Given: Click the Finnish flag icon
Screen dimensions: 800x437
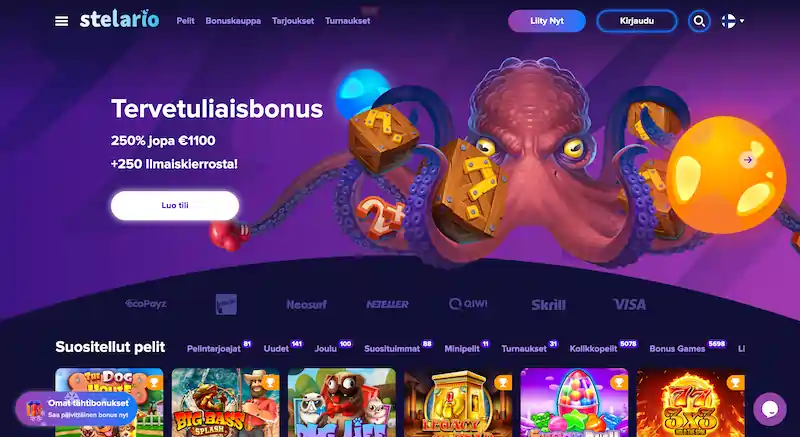Looking at the screenshot, I should click(728, 21).
